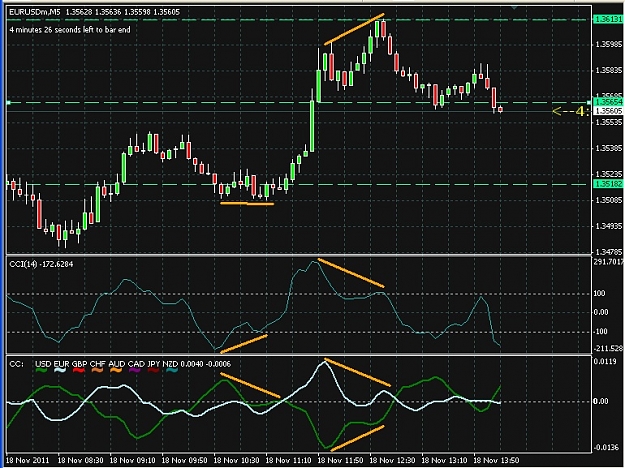Click the 1.35385 price scale value
The image size is (625, 468).
[x=608, y=148]
